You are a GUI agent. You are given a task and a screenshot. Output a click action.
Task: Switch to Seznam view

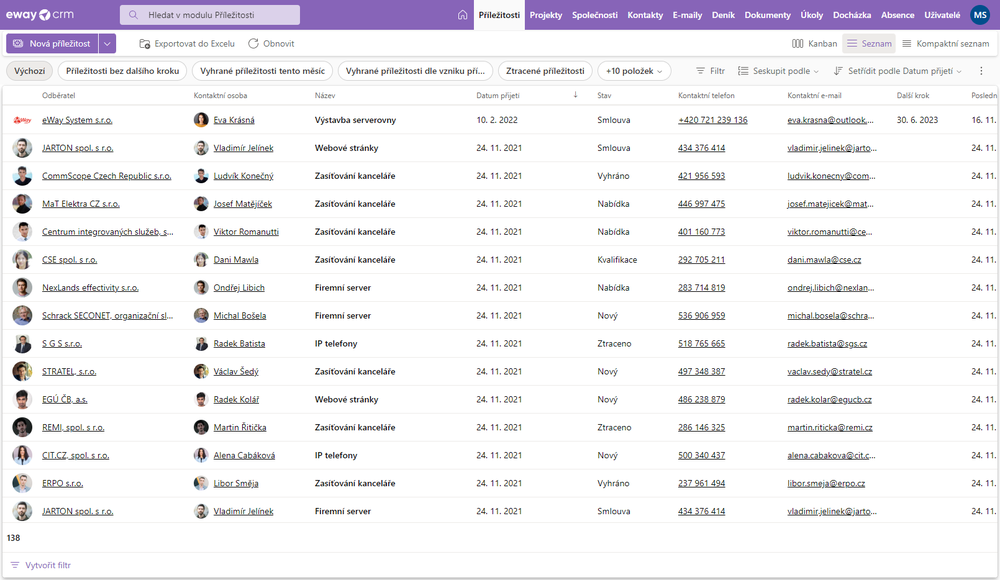(x=869, y=43)
